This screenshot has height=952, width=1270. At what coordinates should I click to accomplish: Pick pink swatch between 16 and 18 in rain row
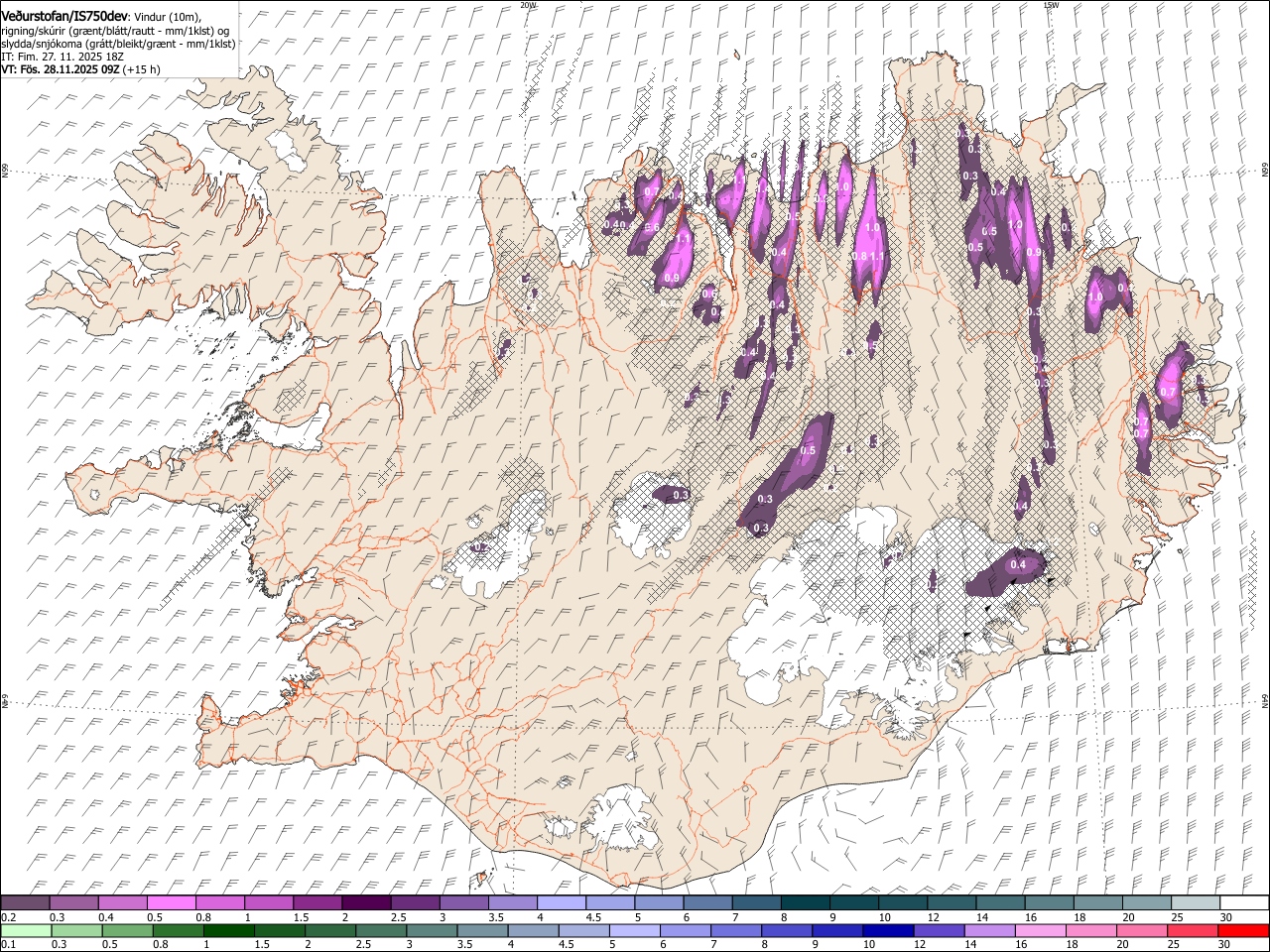pyautogui.click(x=1040, y=931)
